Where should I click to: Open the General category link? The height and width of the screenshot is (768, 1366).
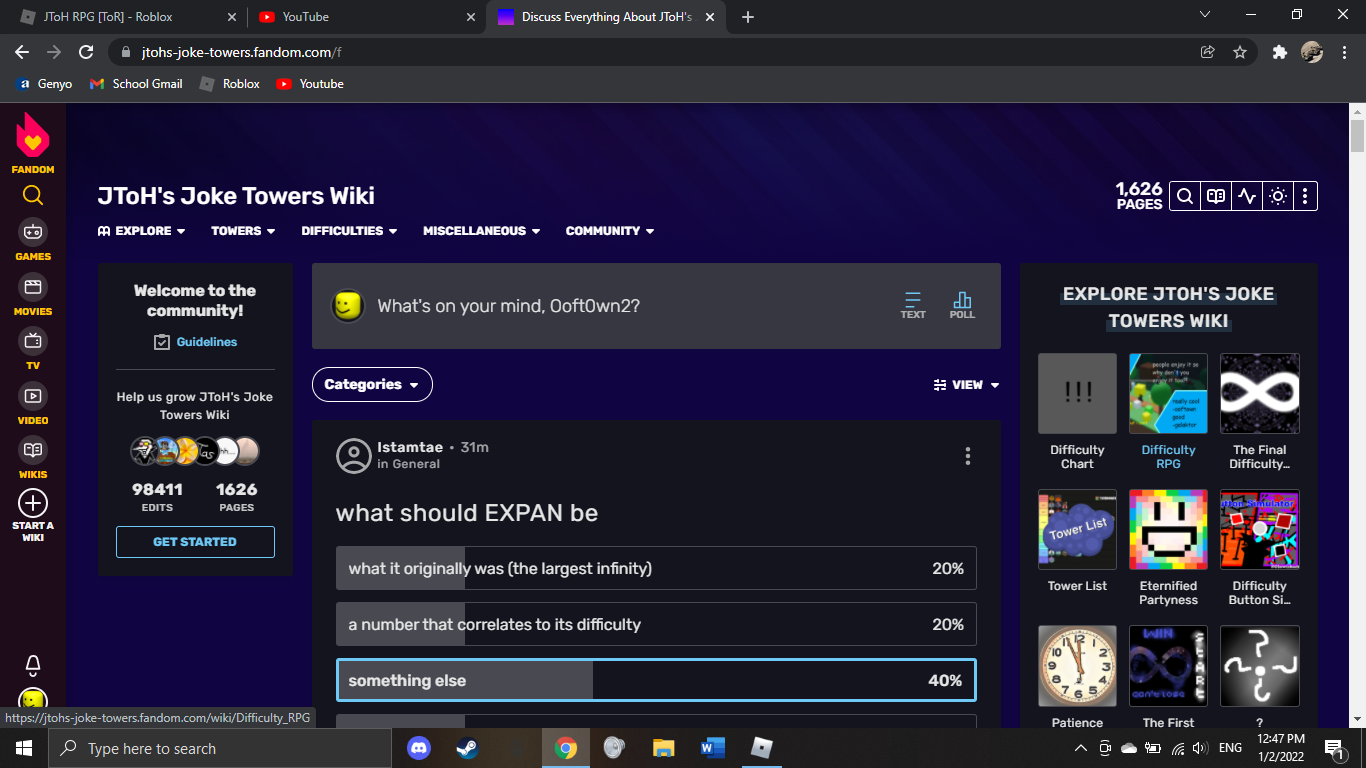416,464
